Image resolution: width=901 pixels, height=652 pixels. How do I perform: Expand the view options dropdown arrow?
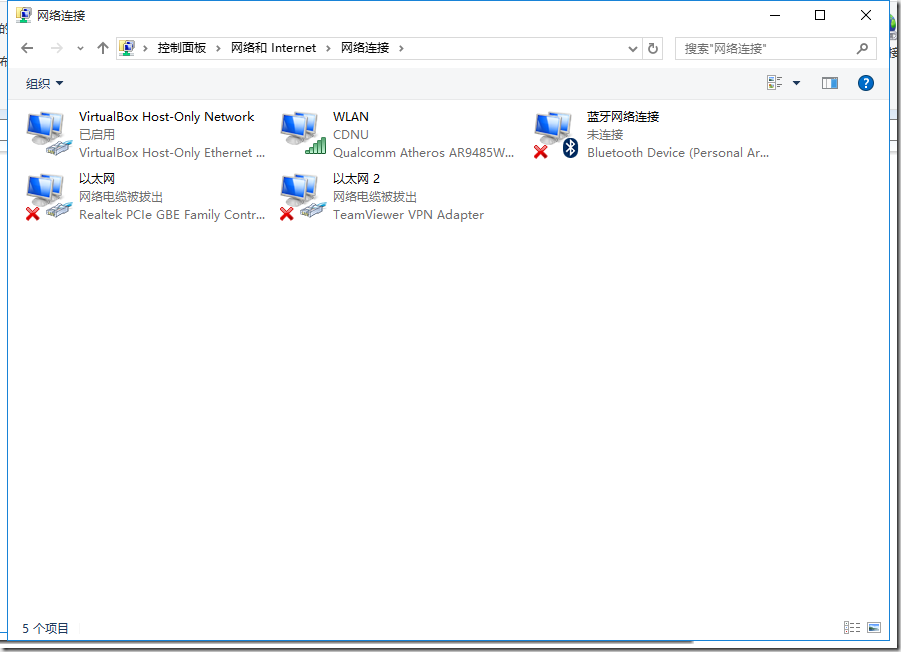796,83
